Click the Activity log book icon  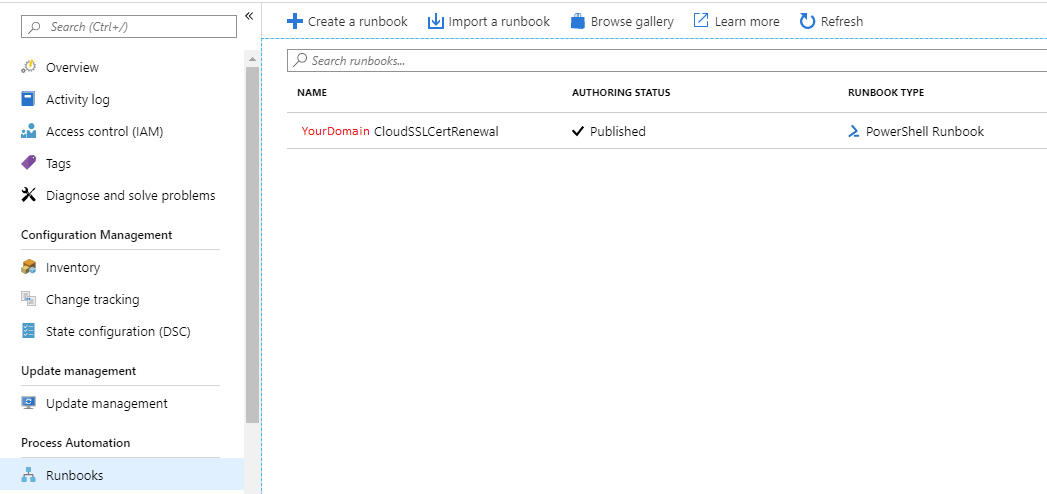point(28,99)
